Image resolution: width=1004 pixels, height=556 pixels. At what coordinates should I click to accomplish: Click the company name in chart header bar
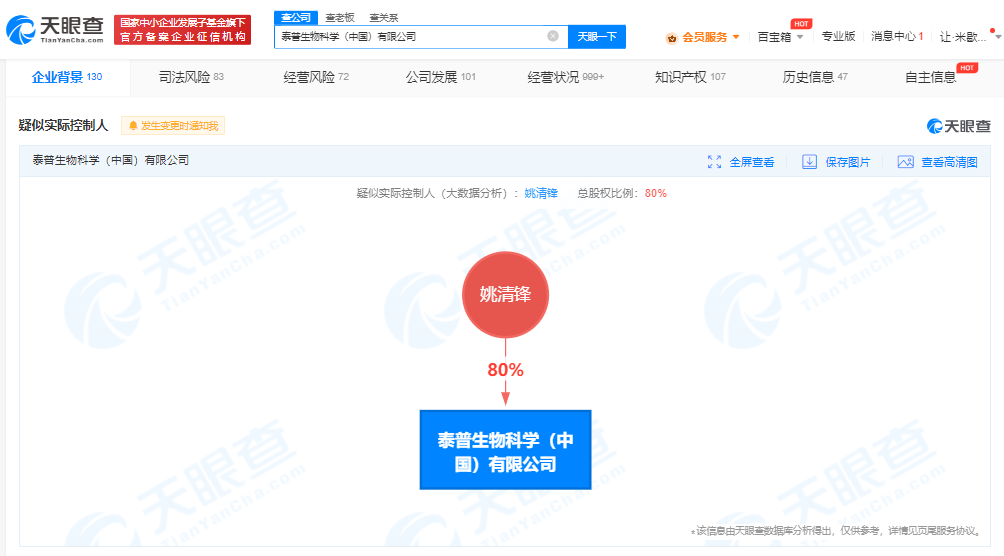(x=111, y=160)
